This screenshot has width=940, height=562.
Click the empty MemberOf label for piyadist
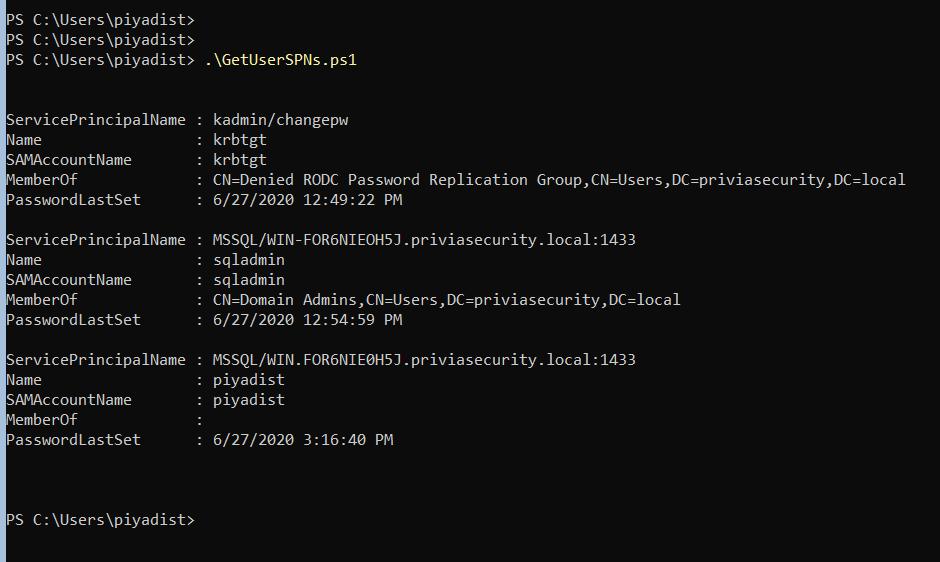pos(42,420)
